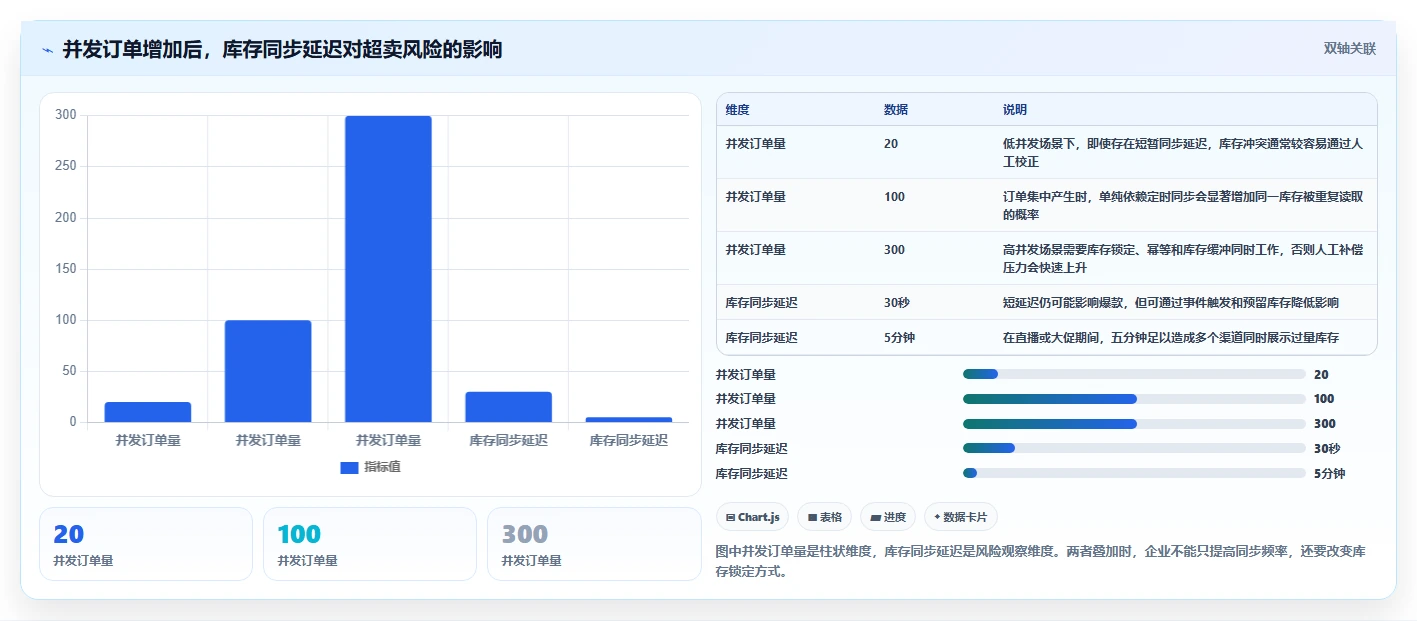Click the 双轴关联 label in the header

(1350, 49)
